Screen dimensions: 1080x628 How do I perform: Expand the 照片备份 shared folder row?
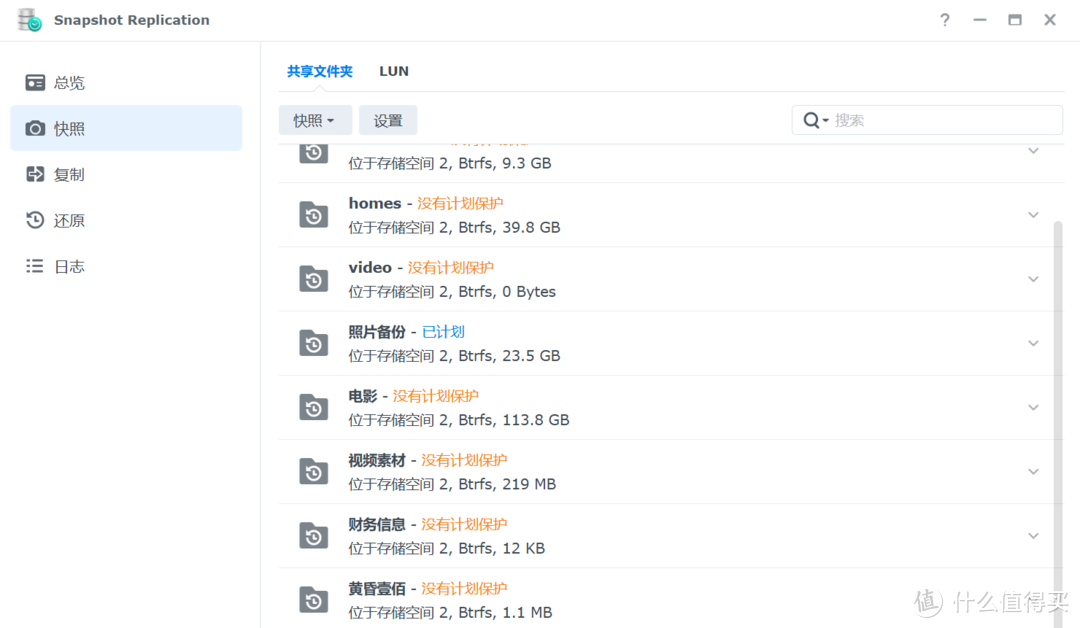click(1033, 343)
